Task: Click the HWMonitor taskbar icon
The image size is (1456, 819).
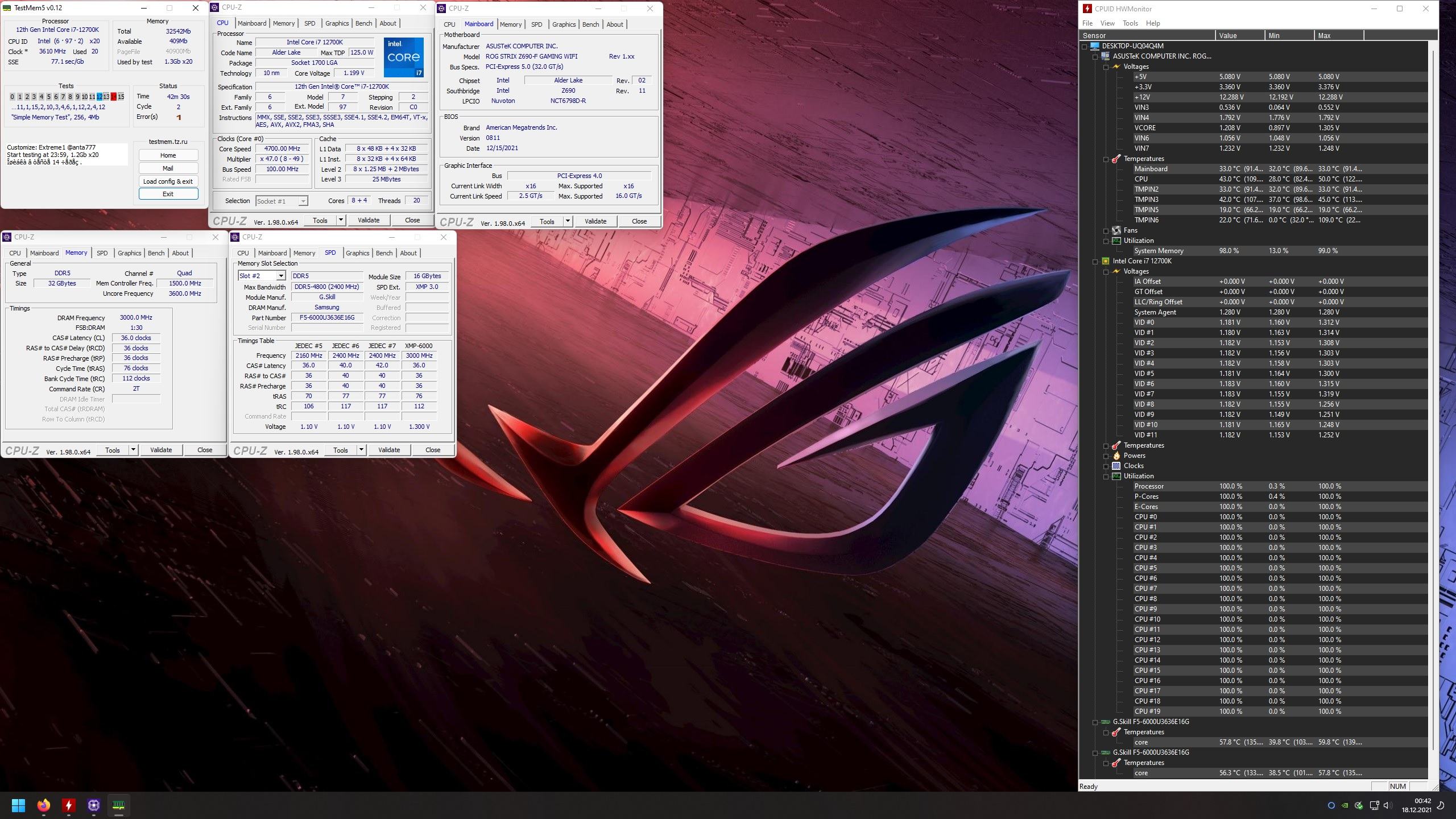Action: pos(68,805)
